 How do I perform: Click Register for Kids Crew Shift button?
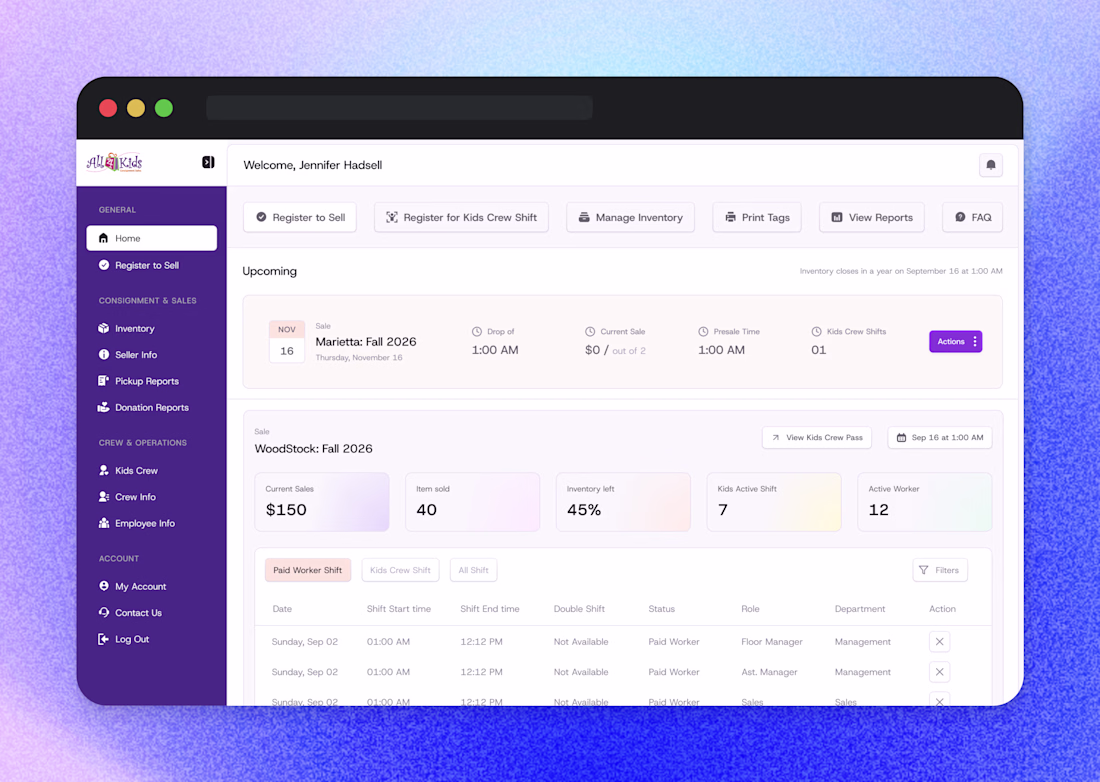pyautogui.click(x=461, y=217)
